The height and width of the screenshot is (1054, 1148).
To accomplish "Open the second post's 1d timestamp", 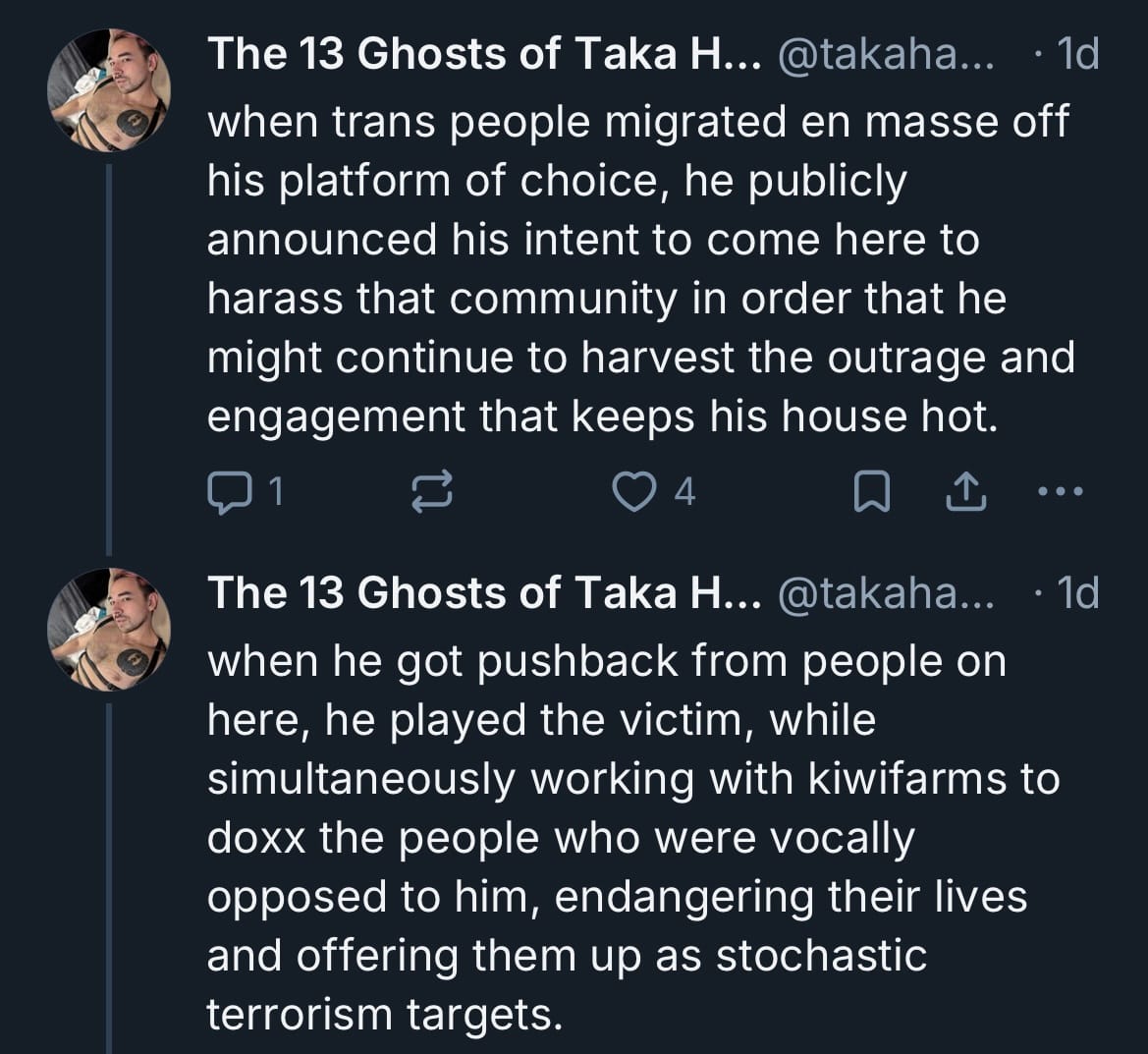I will (x=1077, y=594).
